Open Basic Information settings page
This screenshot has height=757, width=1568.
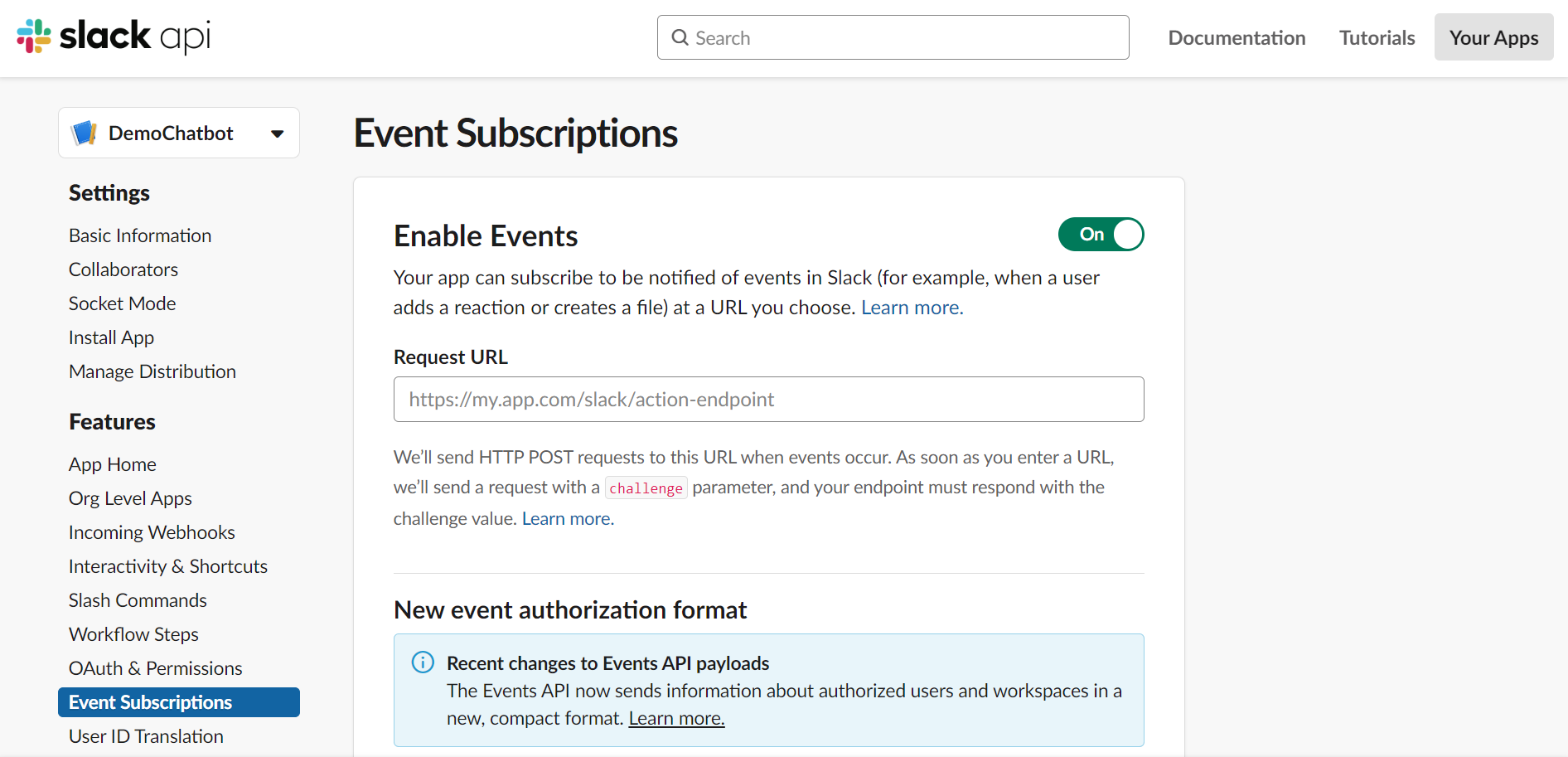[x=140, y=235]
